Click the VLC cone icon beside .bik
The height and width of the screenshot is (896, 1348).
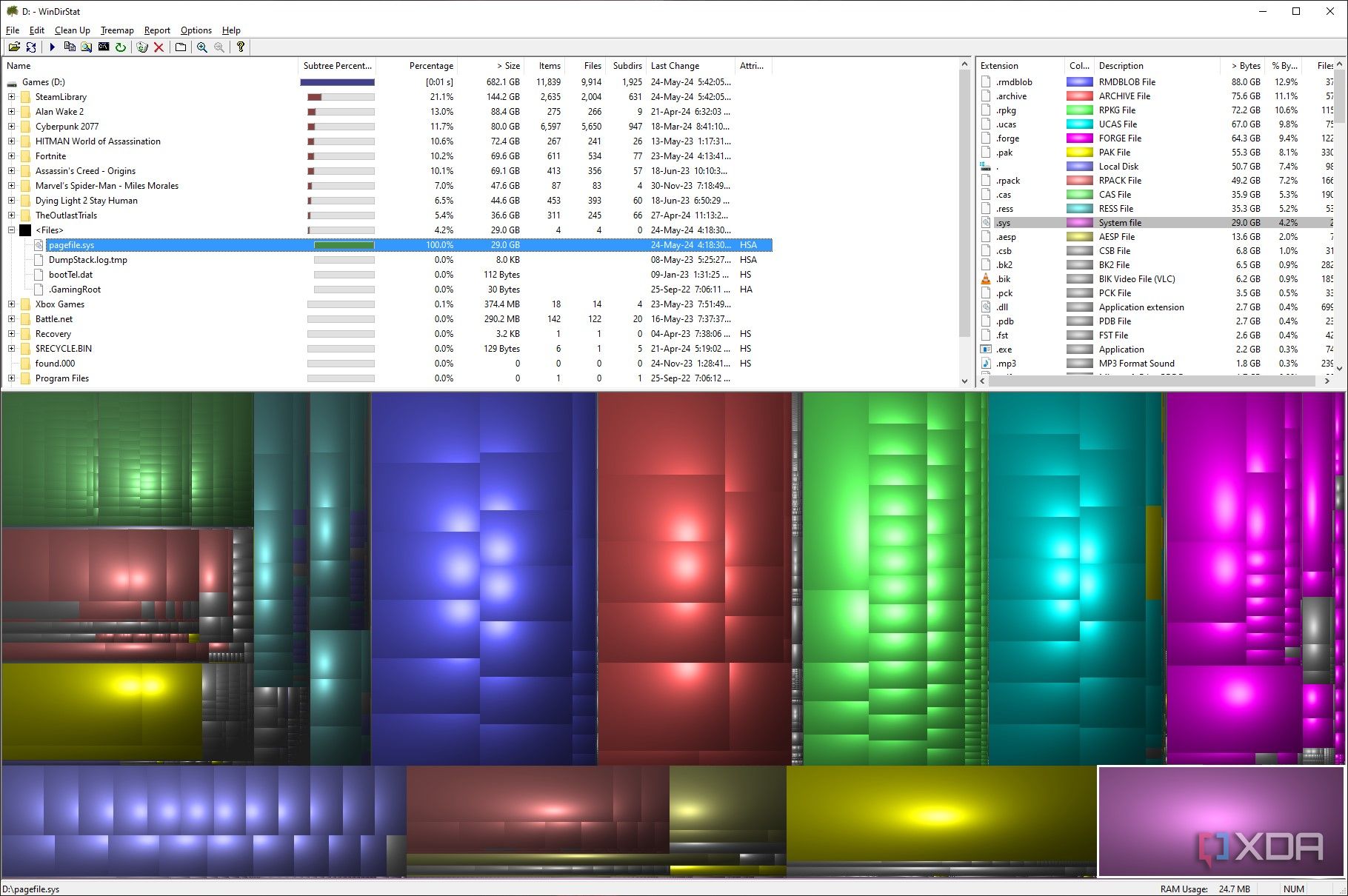(986, 279)
